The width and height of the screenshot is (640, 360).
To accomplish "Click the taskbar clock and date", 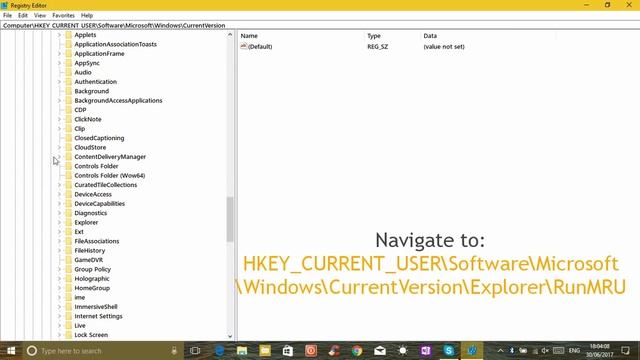I will (x=600, y=351).
